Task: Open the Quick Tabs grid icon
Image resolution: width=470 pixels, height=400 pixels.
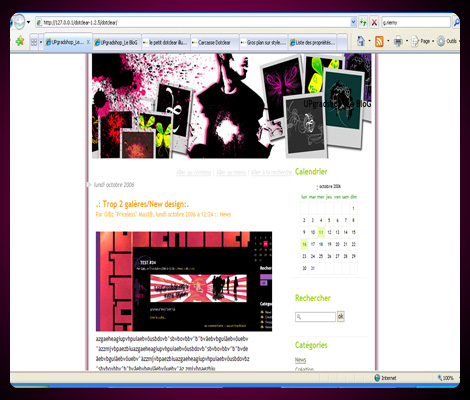Action: [x=34, y=42]
